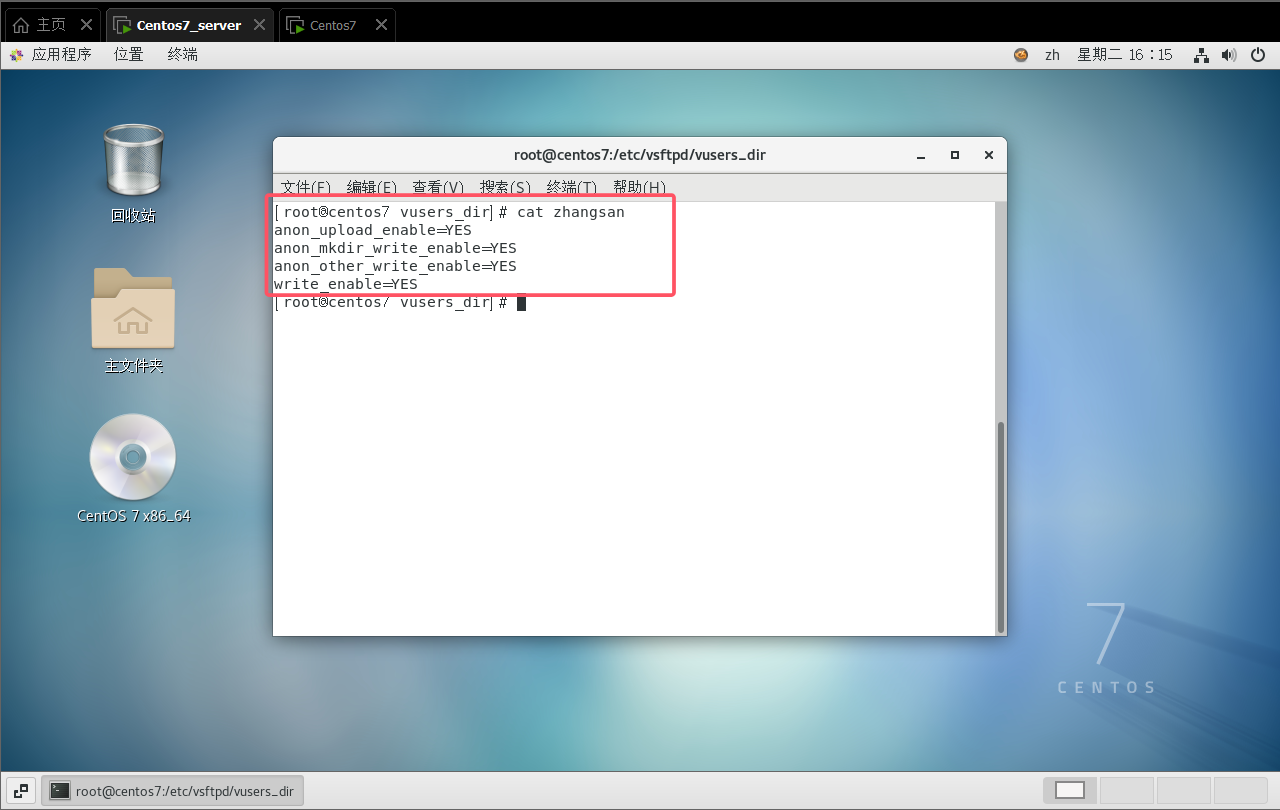Viewport: 1280px width, 810px height.
Task: Click the terminal taskbar button at bottom
Action: (173, 791)
